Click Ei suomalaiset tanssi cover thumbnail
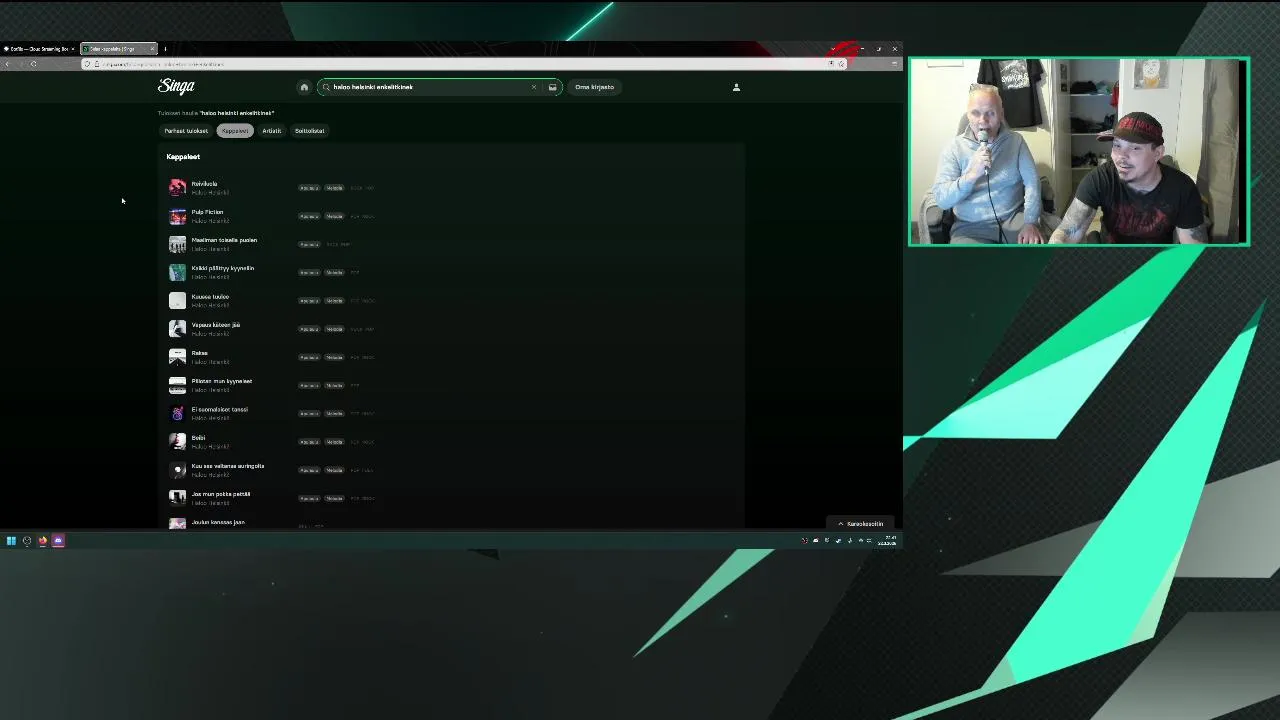 point(177,413)
